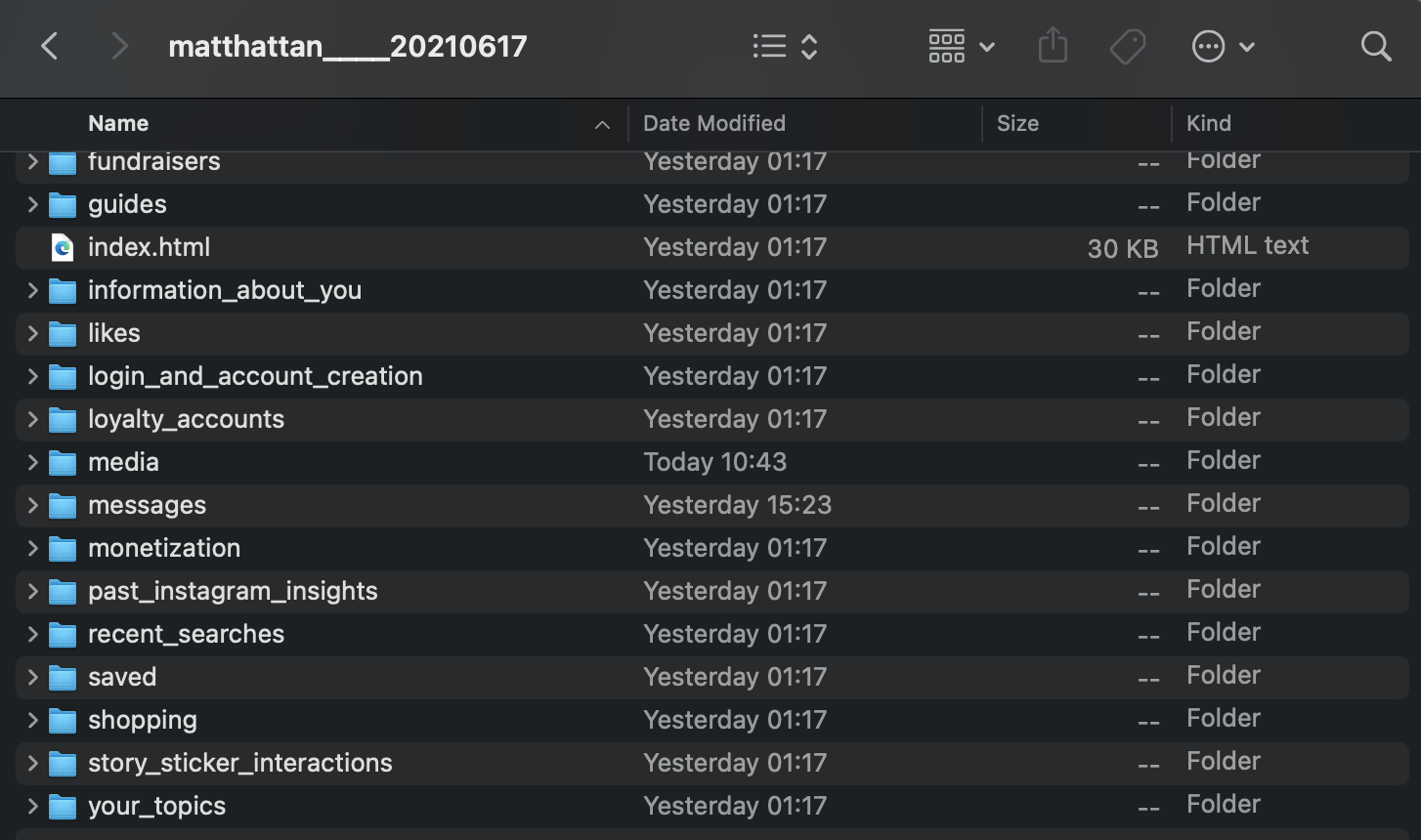Open the group-by options dropdown
1421x840 pixels.
point(961,46)
